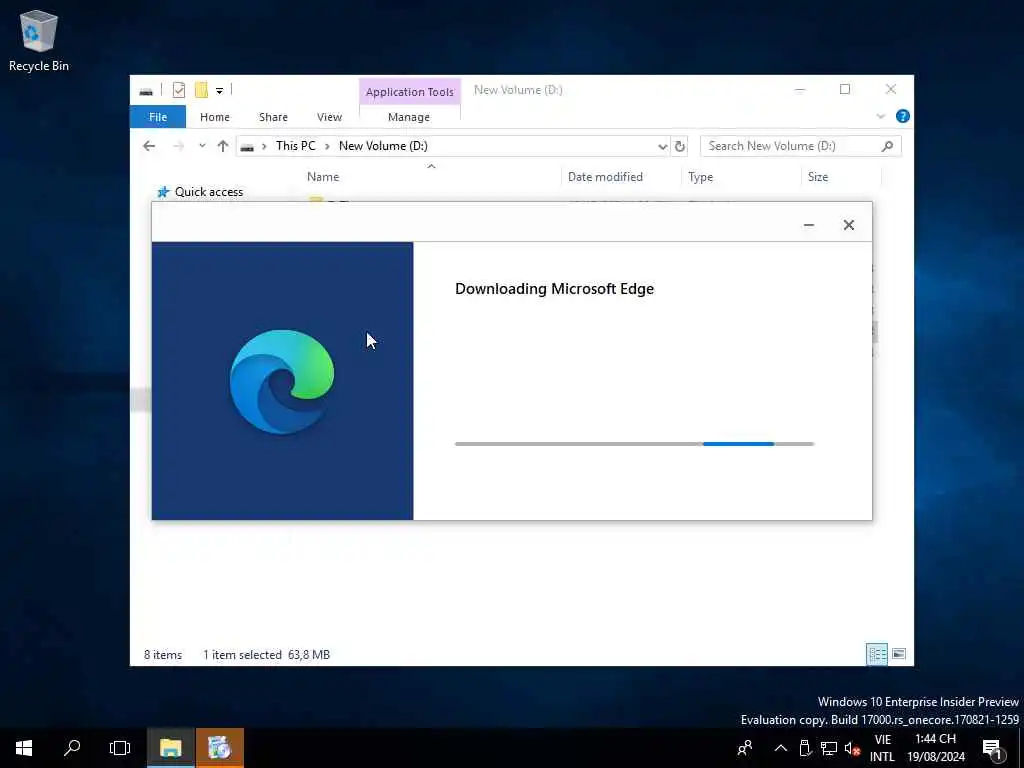Open the File ribbon tab
The image size is (1024, 768).
pos(158,117)
